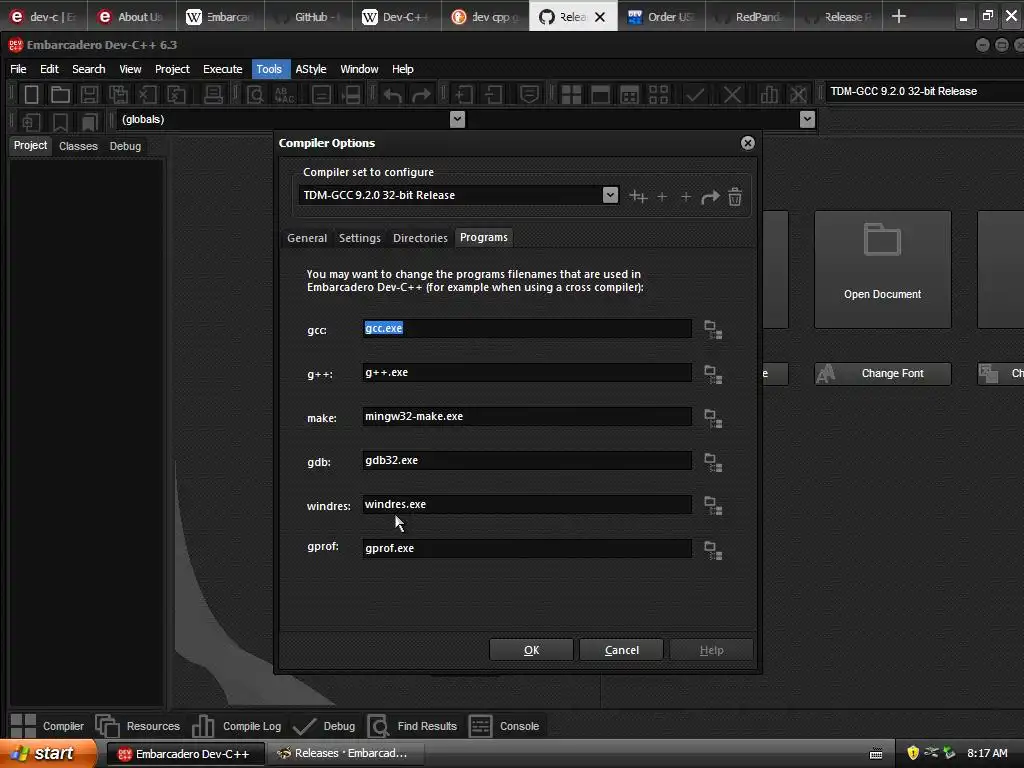Click the Find magnifier toolbar icon
Image resolution: width=1024 pixels, height=768 pixels.
tap(255, 95)
